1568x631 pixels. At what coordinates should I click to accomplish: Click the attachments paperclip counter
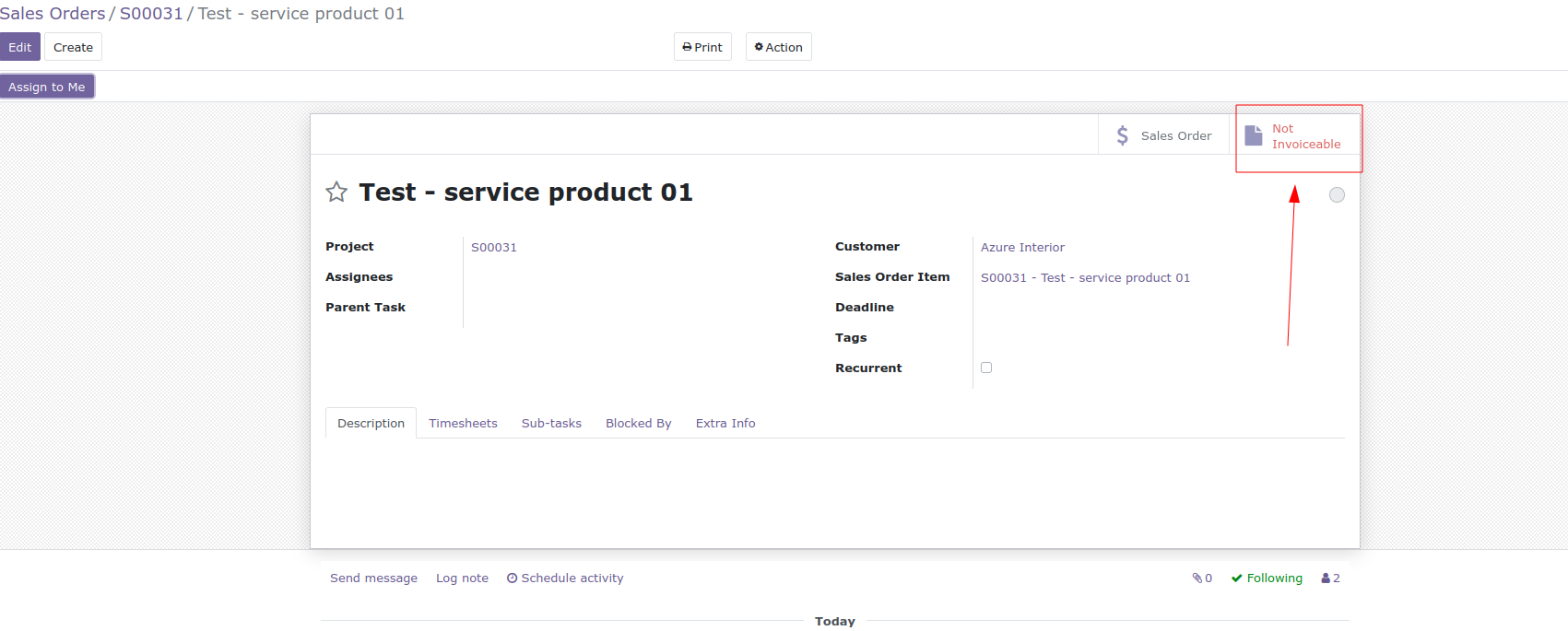(x=1202, y=578)
